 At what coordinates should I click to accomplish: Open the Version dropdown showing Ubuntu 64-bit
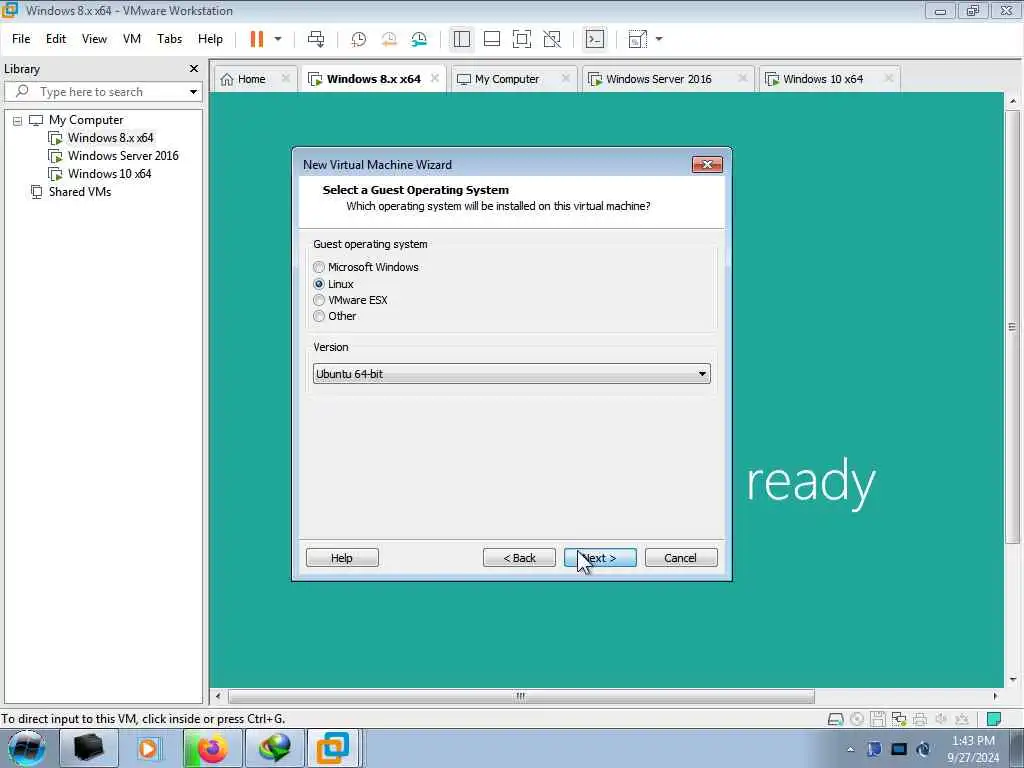coord(511,374)
